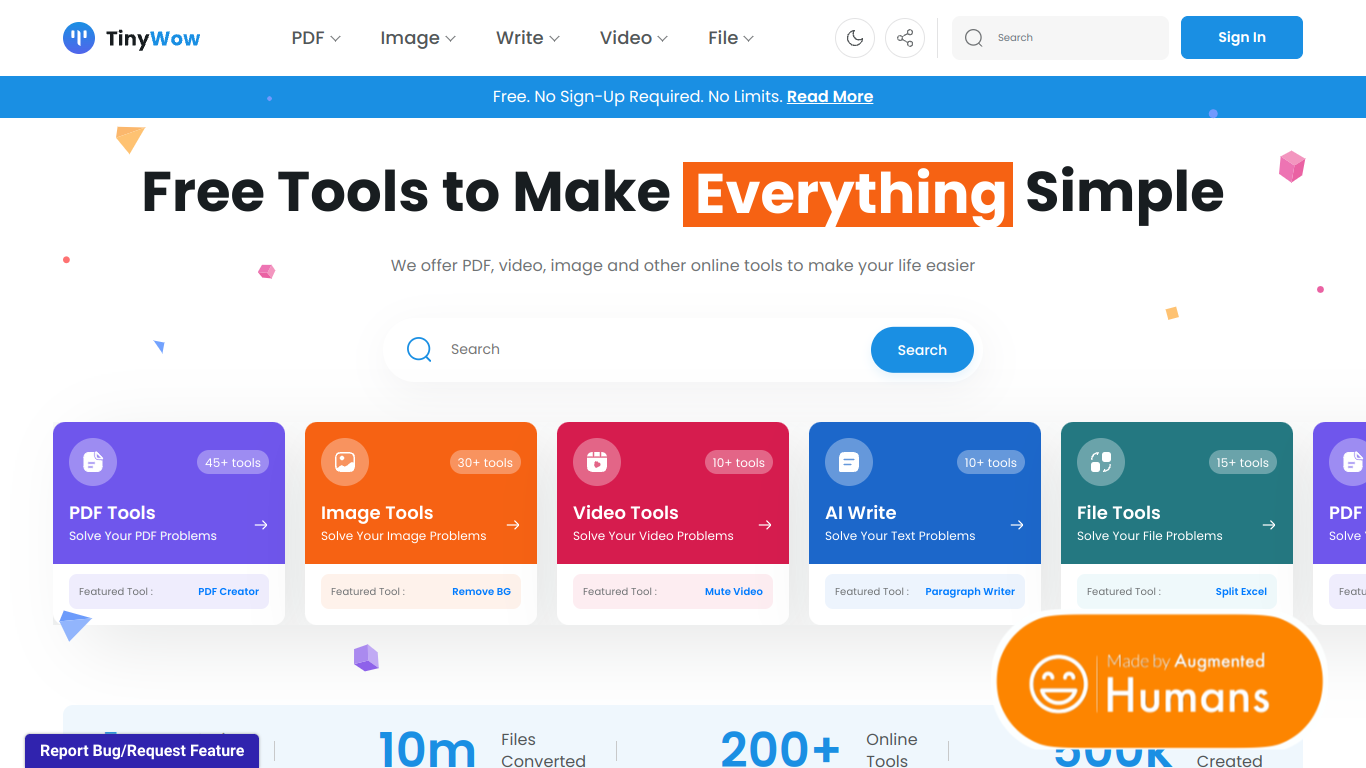Viewport: 1366px width, 768px height.
Task: Click the arrow on File Tools card
Action: pos(1269,525)
